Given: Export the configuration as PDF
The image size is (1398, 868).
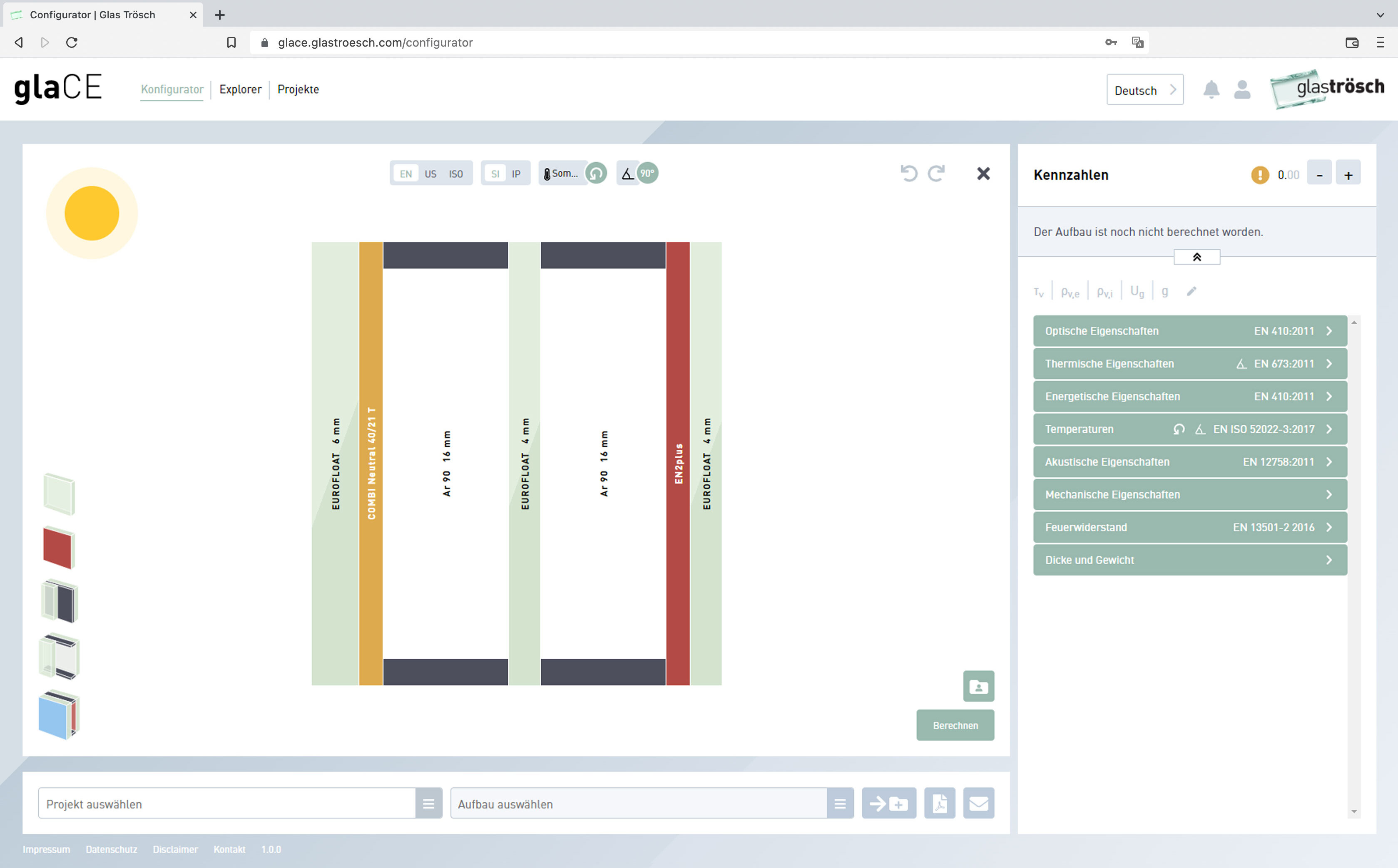Looking at the screenshot, I should 940,804.
